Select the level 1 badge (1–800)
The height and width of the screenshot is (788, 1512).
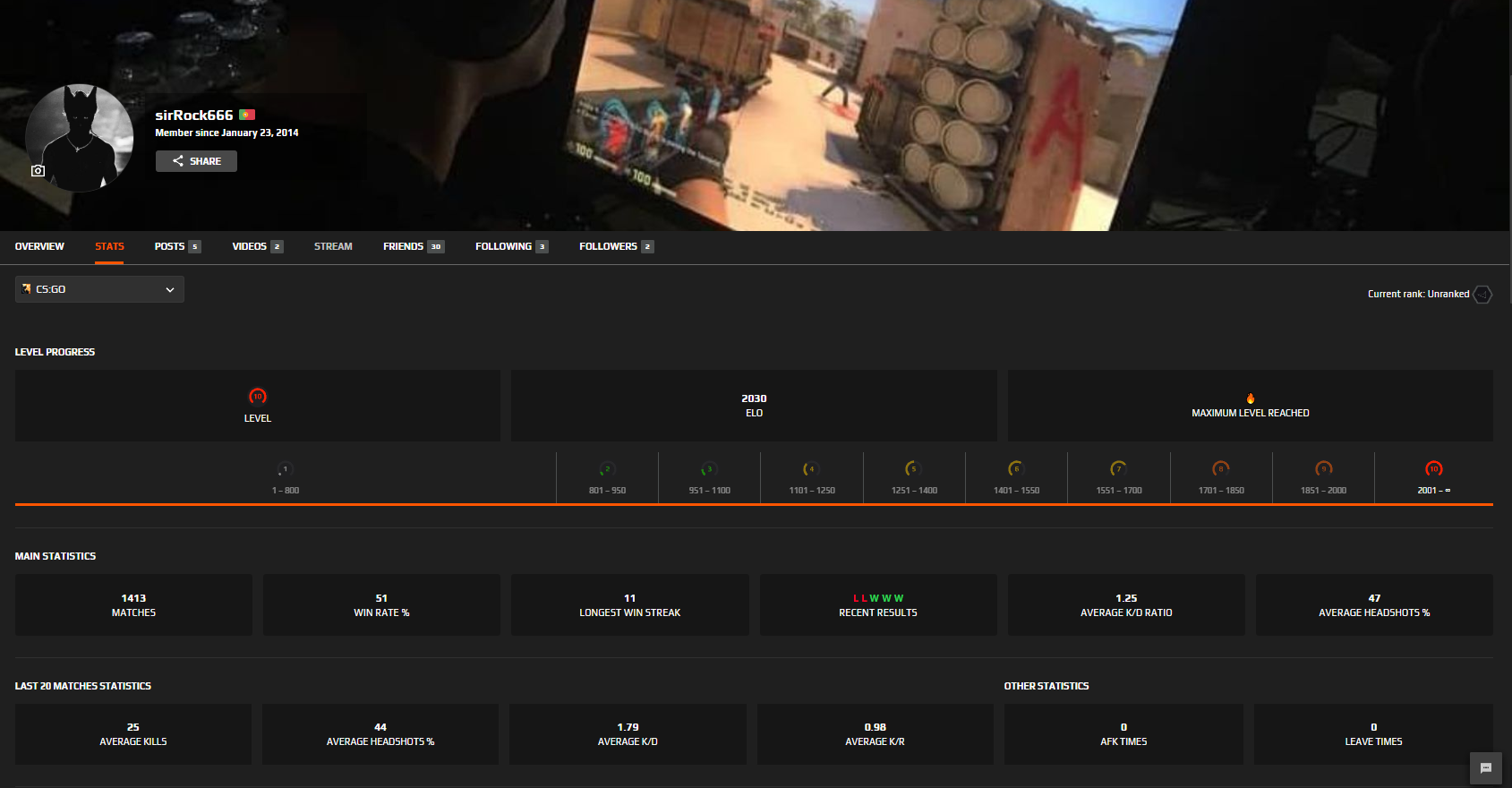(285, 469)
